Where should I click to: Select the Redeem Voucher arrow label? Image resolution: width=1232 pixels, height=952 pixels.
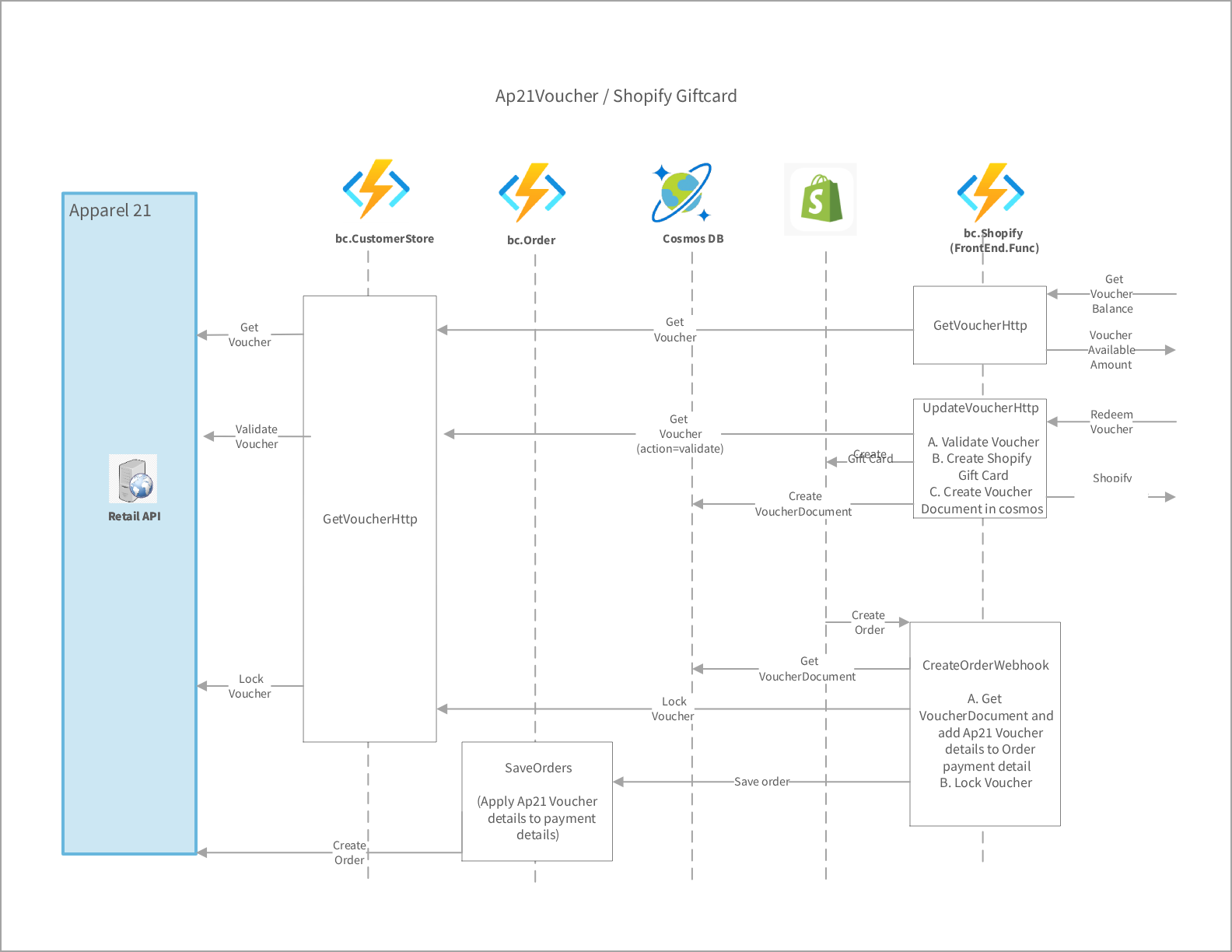click(1111, 422)
